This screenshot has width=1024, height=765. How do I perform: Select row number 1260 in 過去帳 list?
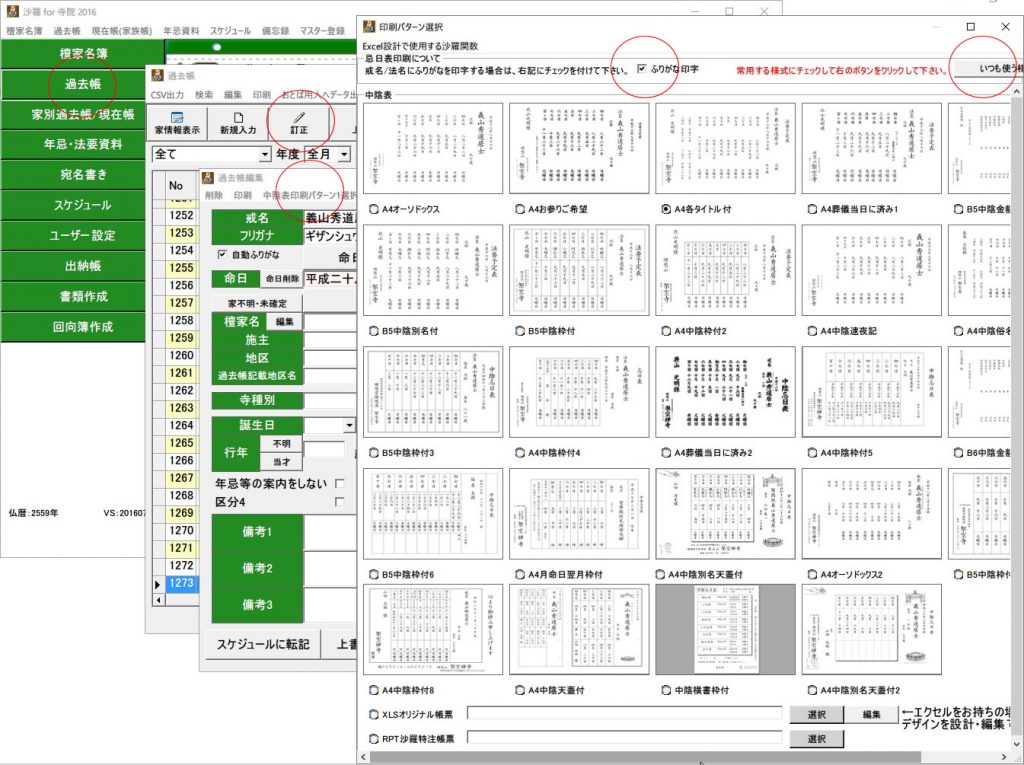click(x=181, y=355)
